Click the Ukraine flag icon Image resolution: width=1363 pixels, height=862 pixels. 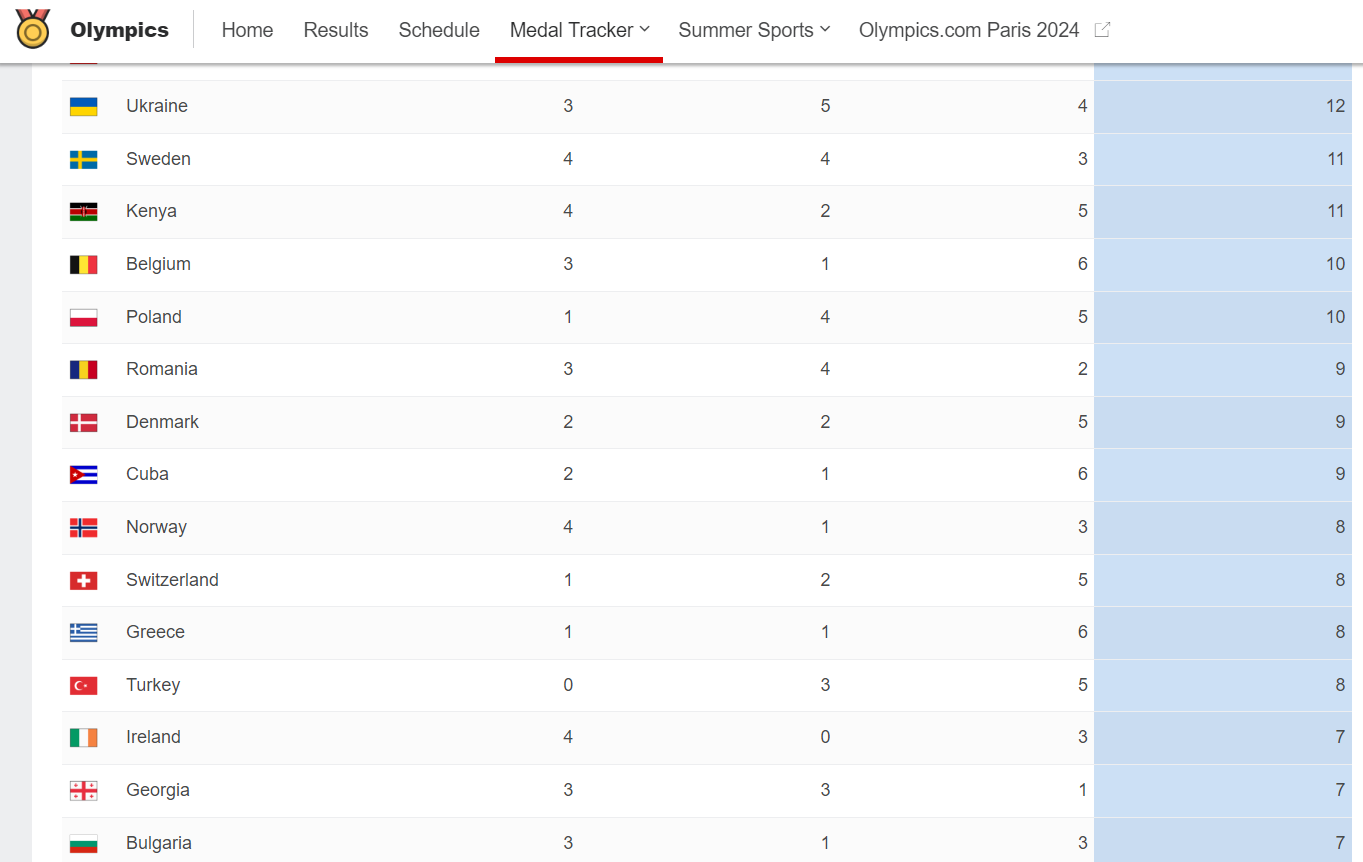coord(83,106)
